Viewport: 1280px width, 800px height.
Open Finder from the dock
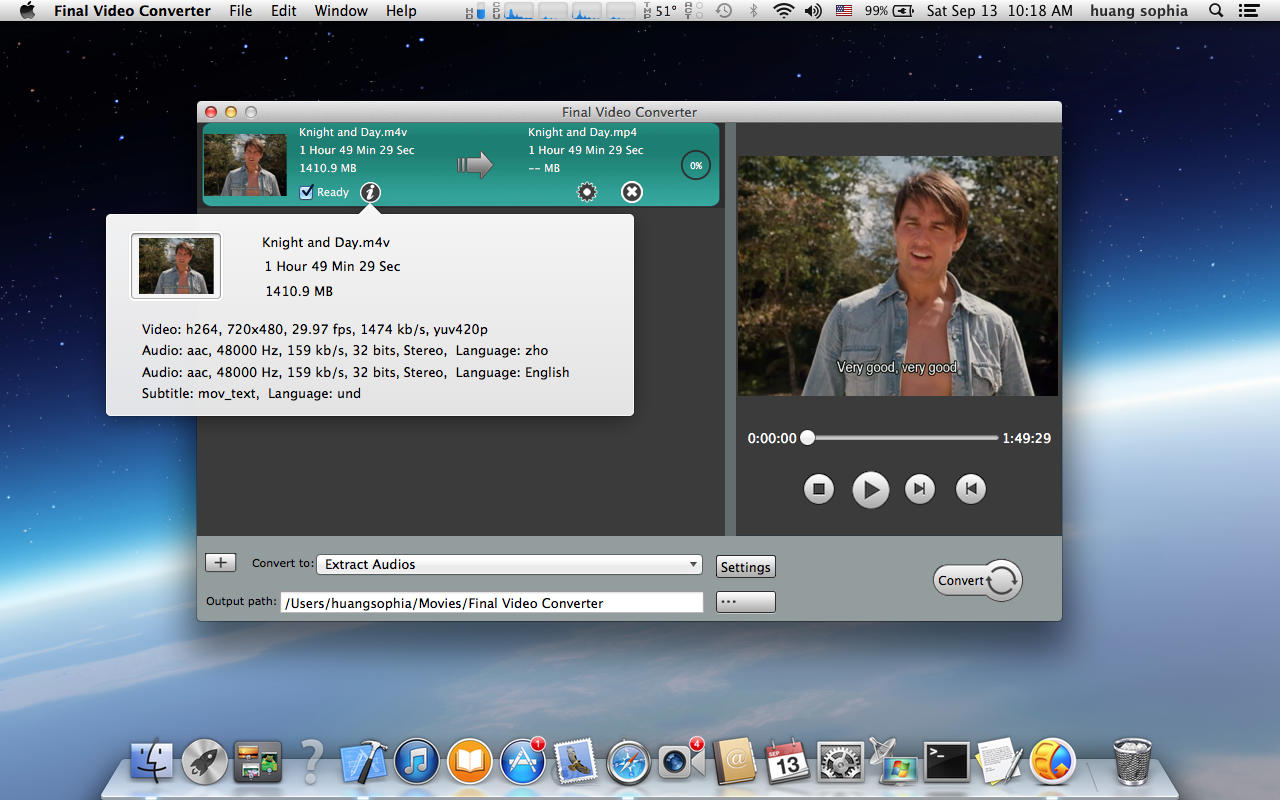coord(154,762)
